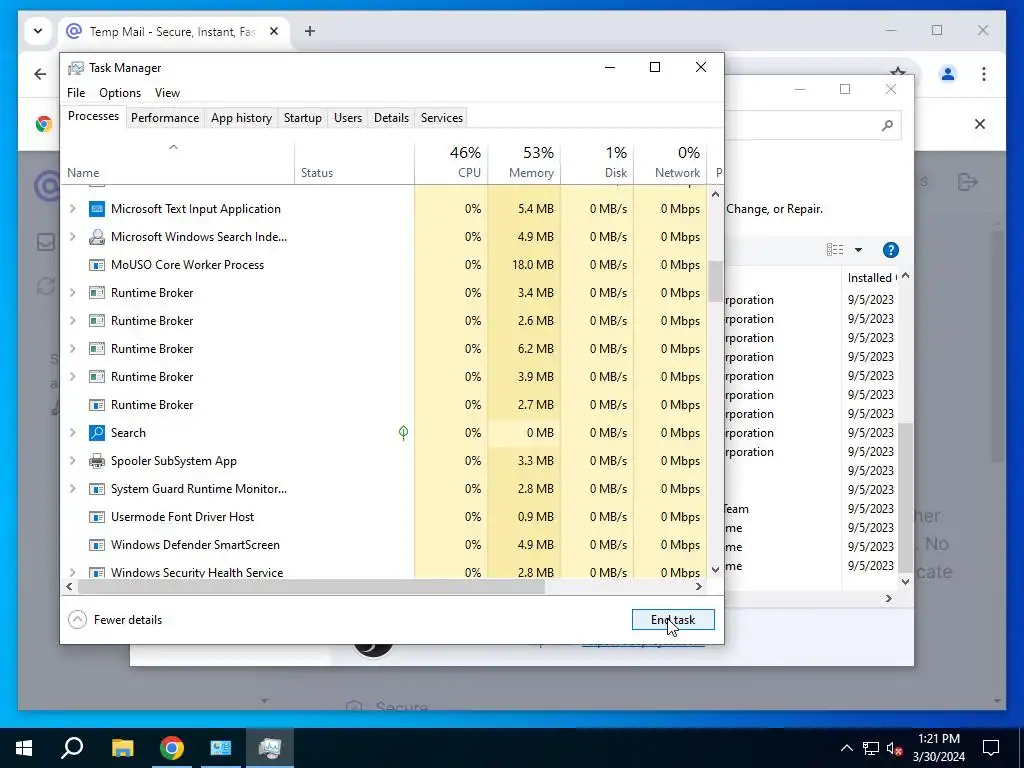1024x768 pixels.
Task: Show hidden tray icons chevron
Action: 846,748
